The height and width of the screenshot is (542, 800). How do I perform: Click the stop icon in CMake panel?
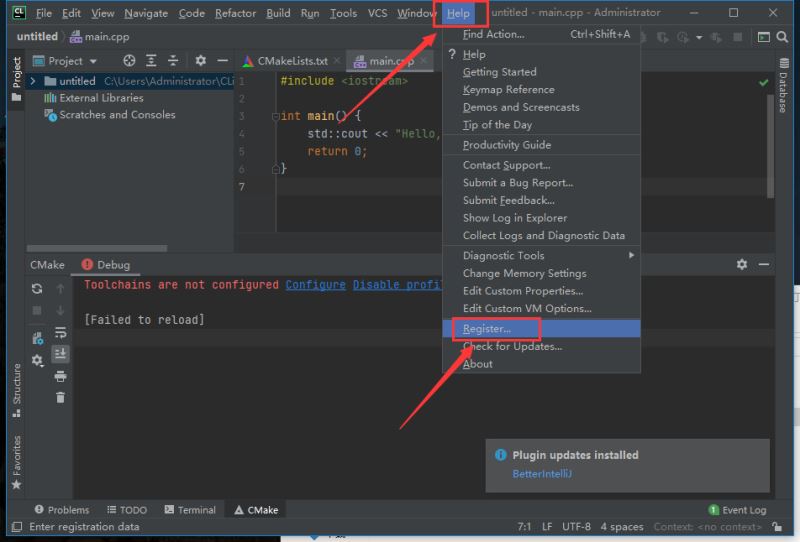pyautogui.click(x=37, y=310)
